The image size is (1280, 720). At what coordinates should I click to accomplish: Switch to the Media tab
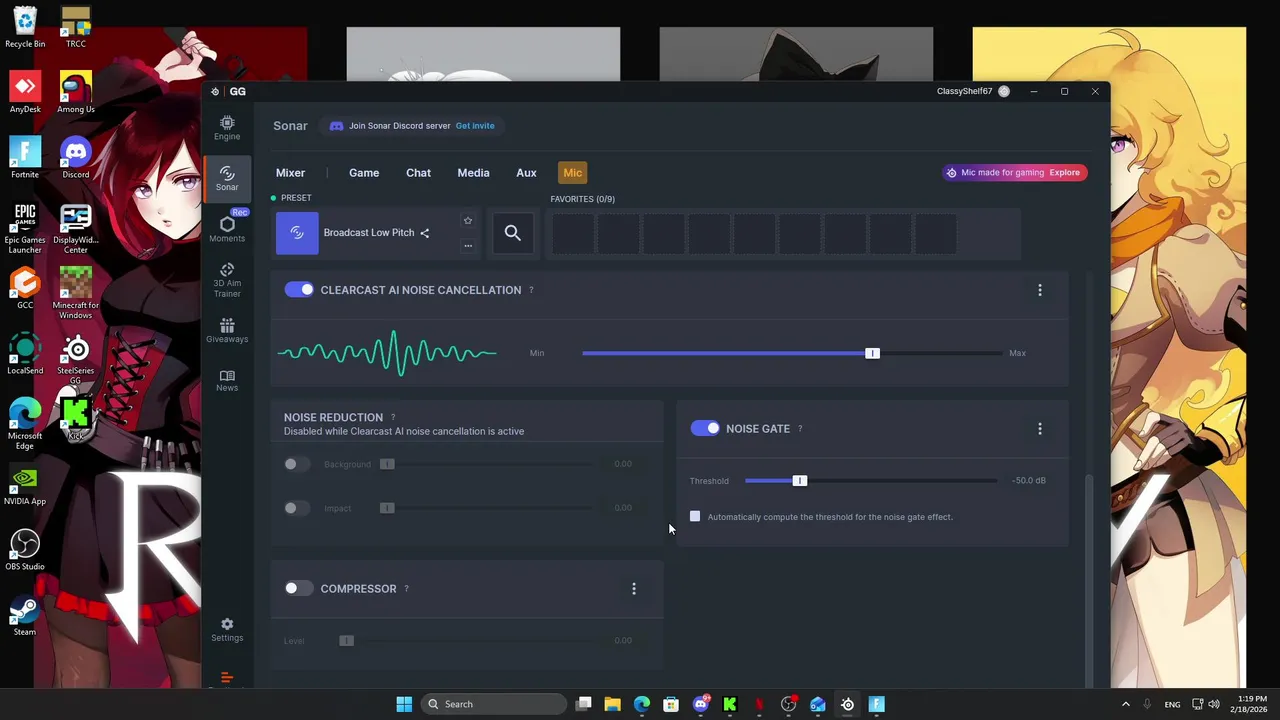click(473, 173)
